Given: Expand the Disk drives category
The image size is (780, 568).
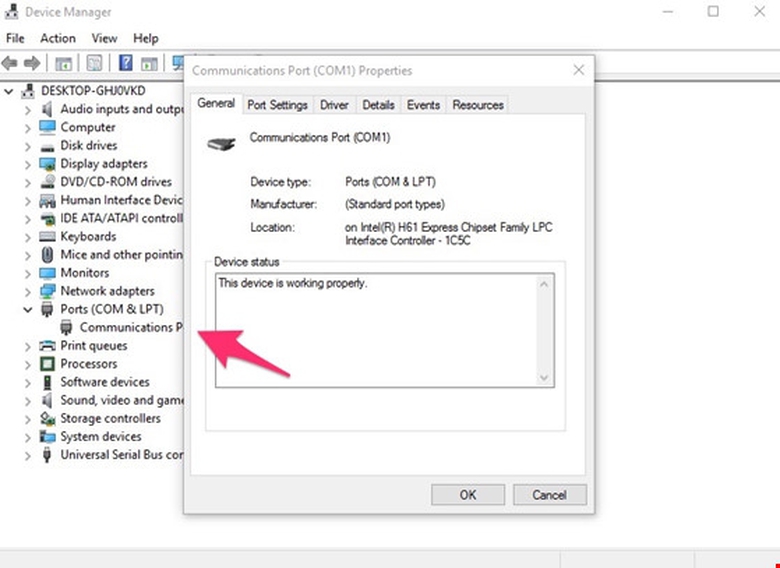Looking at the screenshot, I should pyautogui.click(x=27, y=146).
